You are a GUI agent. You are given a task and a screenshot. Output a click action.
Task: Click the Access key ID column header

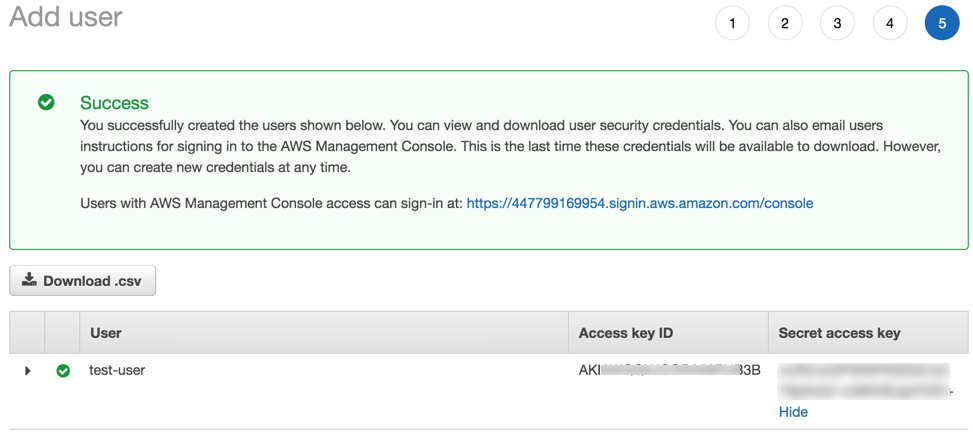[x=626, y=333]
